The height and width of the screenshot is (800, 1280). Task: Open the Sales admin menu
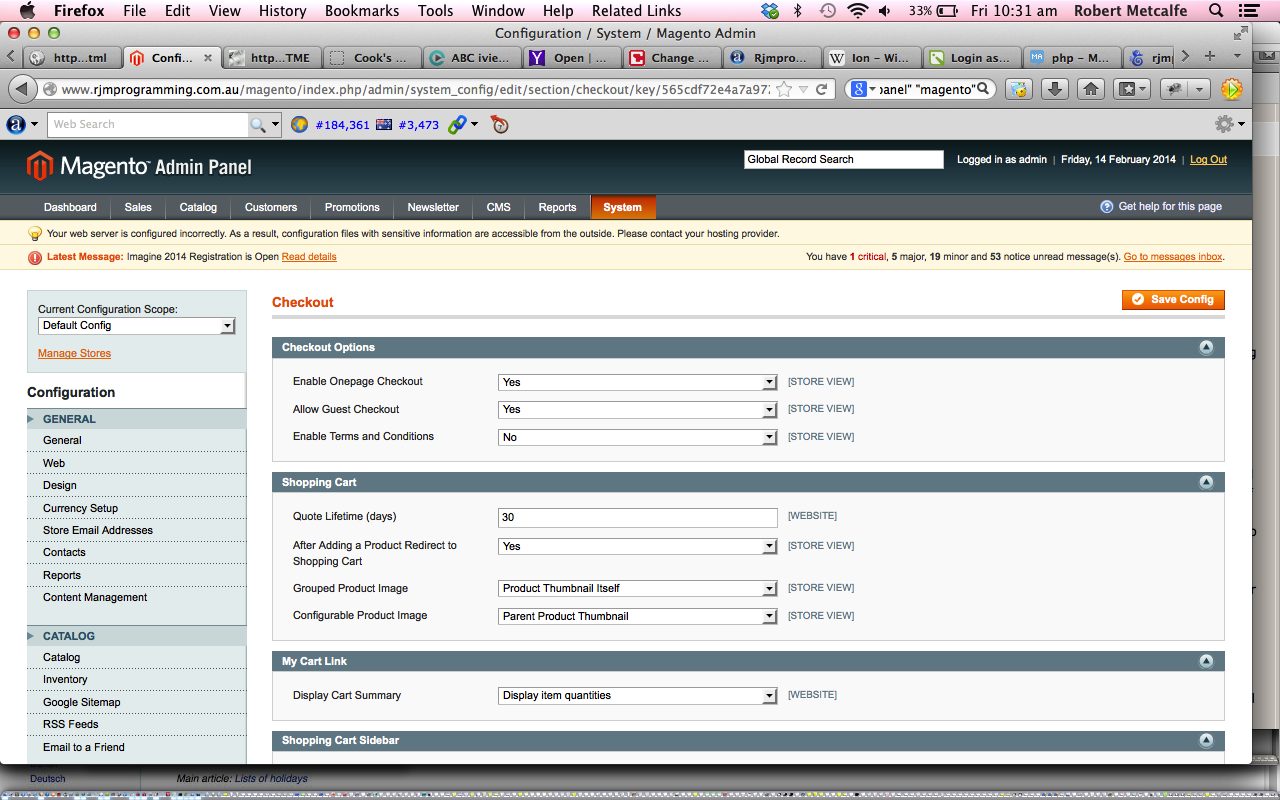pyautogui.click(x=138, y=207)
